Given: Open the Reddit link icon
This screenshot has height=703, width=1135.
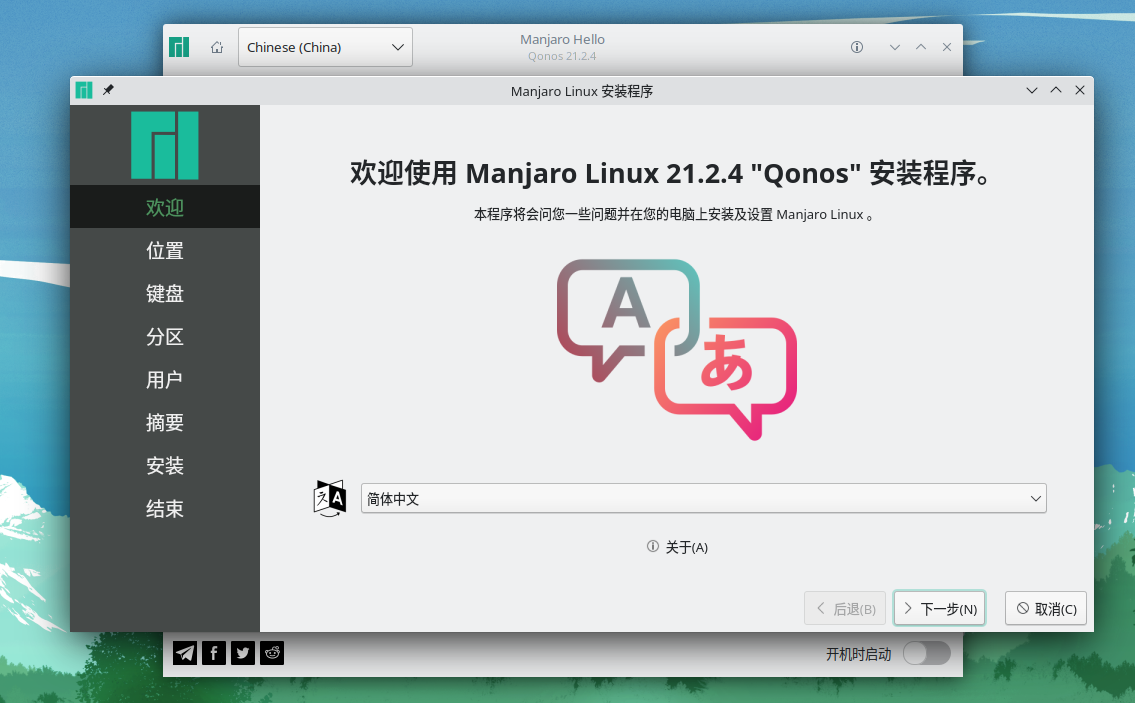Looking at the screenshot, I should click(271, 653).
